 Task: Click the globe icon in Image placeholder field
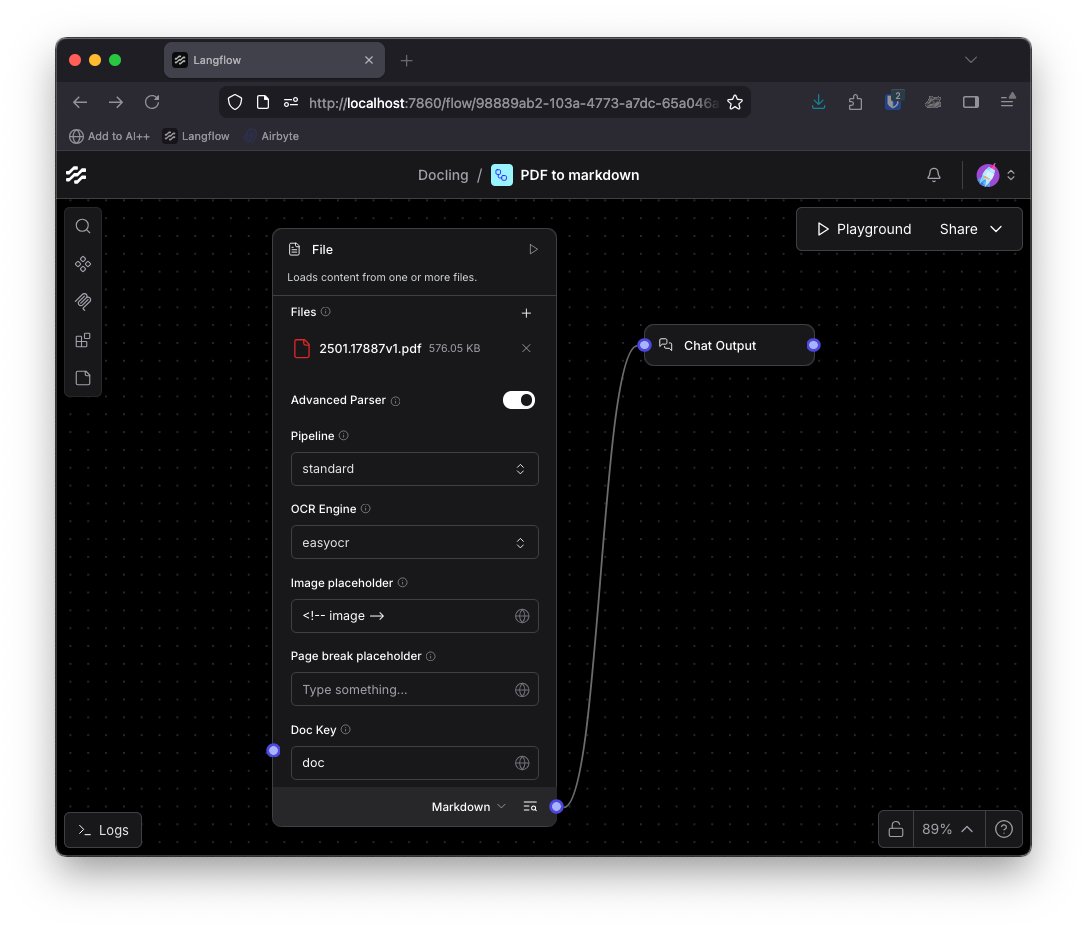[x=522, y=616]
